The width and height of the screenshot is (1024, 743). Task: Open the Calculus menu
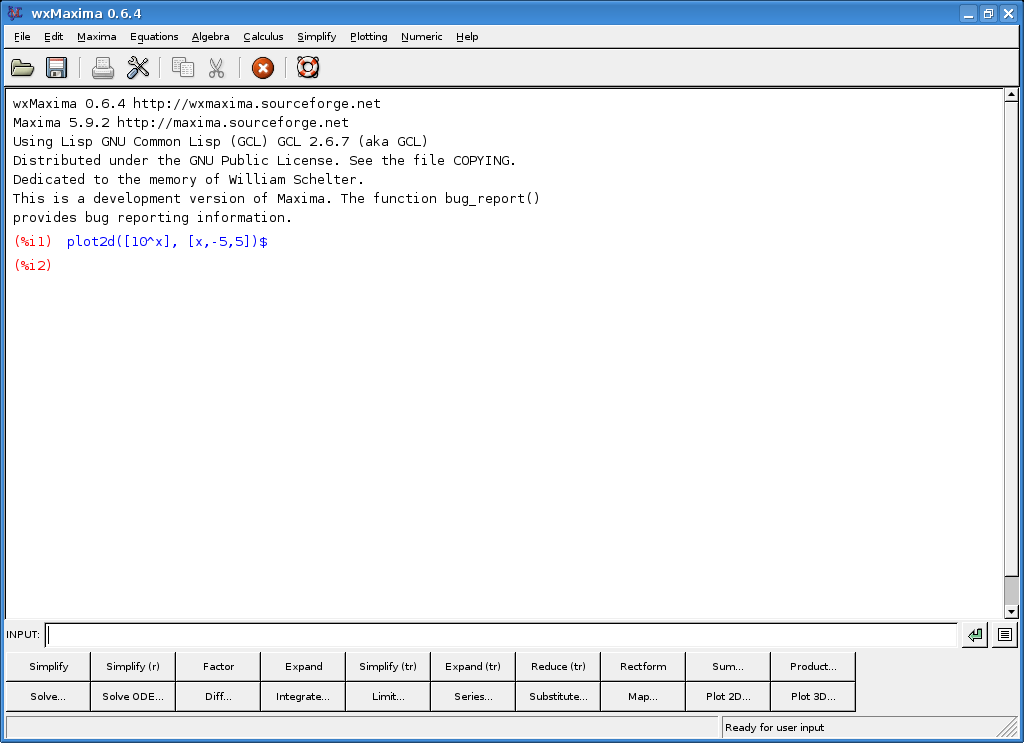pyautogui.click(x=263, y=37)
